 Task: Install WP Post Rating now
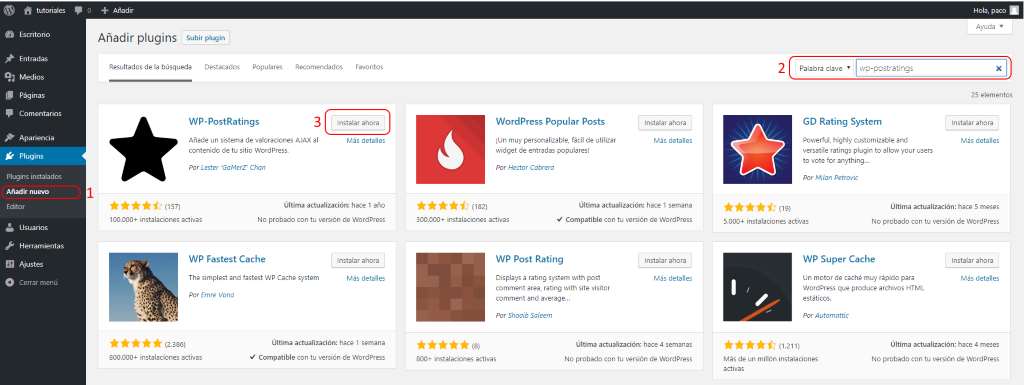point(665,260)
